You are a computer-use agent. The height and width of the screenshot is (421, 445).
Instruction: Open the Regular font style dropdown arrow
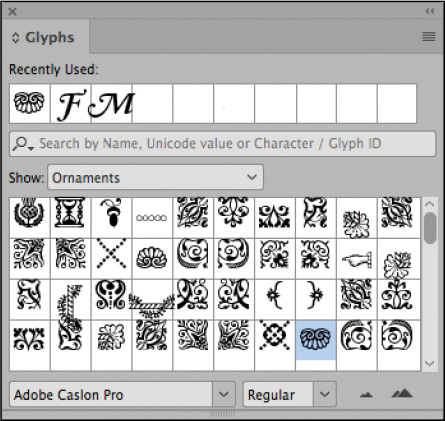point(324,394)
